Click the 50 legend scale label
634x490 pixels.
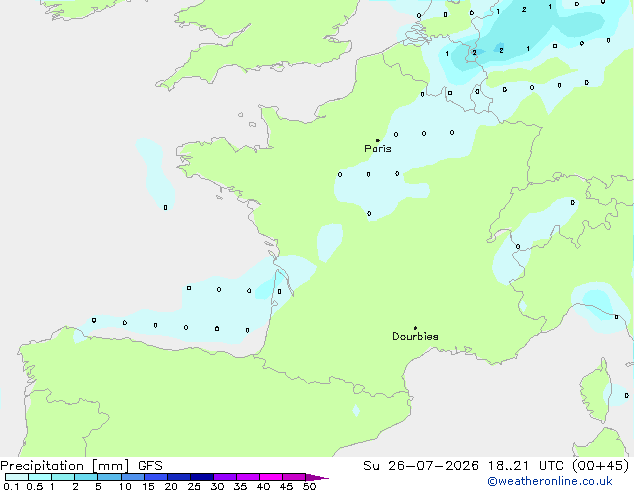click(x=309, y=486)
